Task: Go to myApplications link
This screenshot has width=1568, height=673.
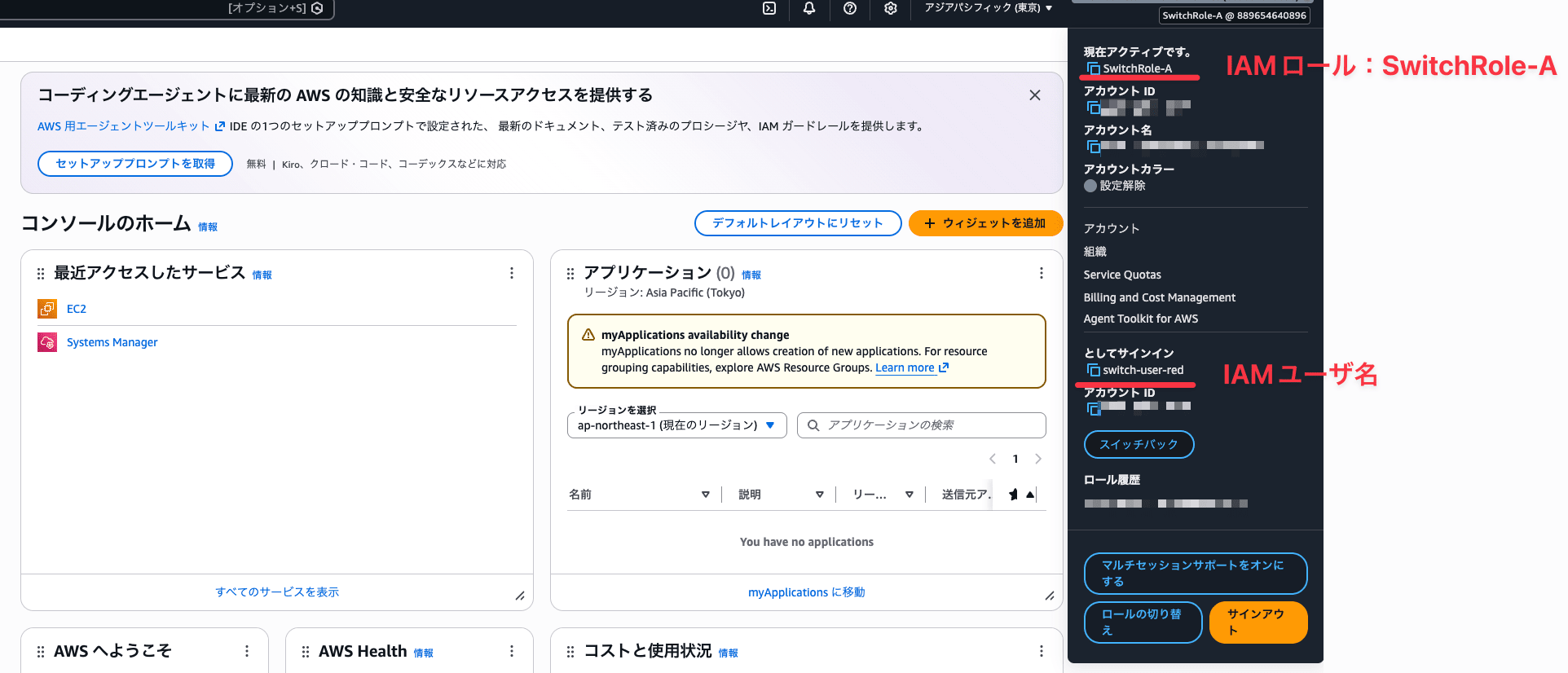Action: pyautogui.click(x=807, y=592)
